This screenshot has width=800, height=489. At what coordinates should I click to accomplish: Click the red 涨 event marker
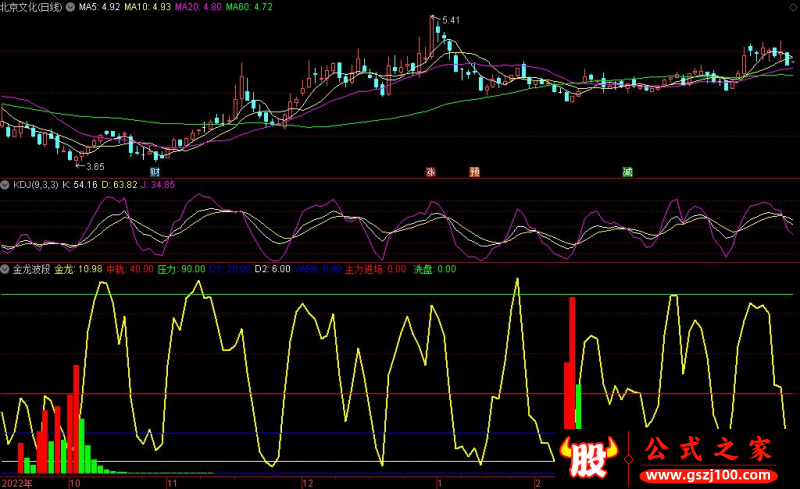431,171
